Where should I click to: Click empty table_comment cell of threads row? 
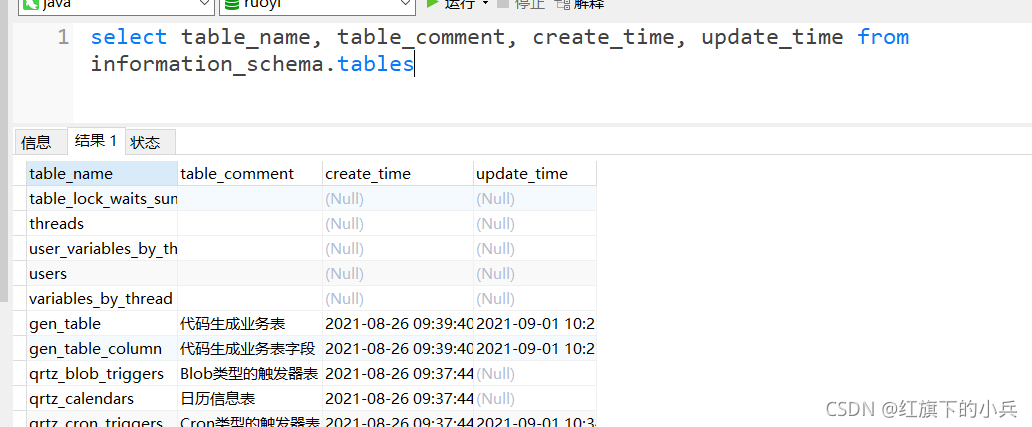[250, 224]
